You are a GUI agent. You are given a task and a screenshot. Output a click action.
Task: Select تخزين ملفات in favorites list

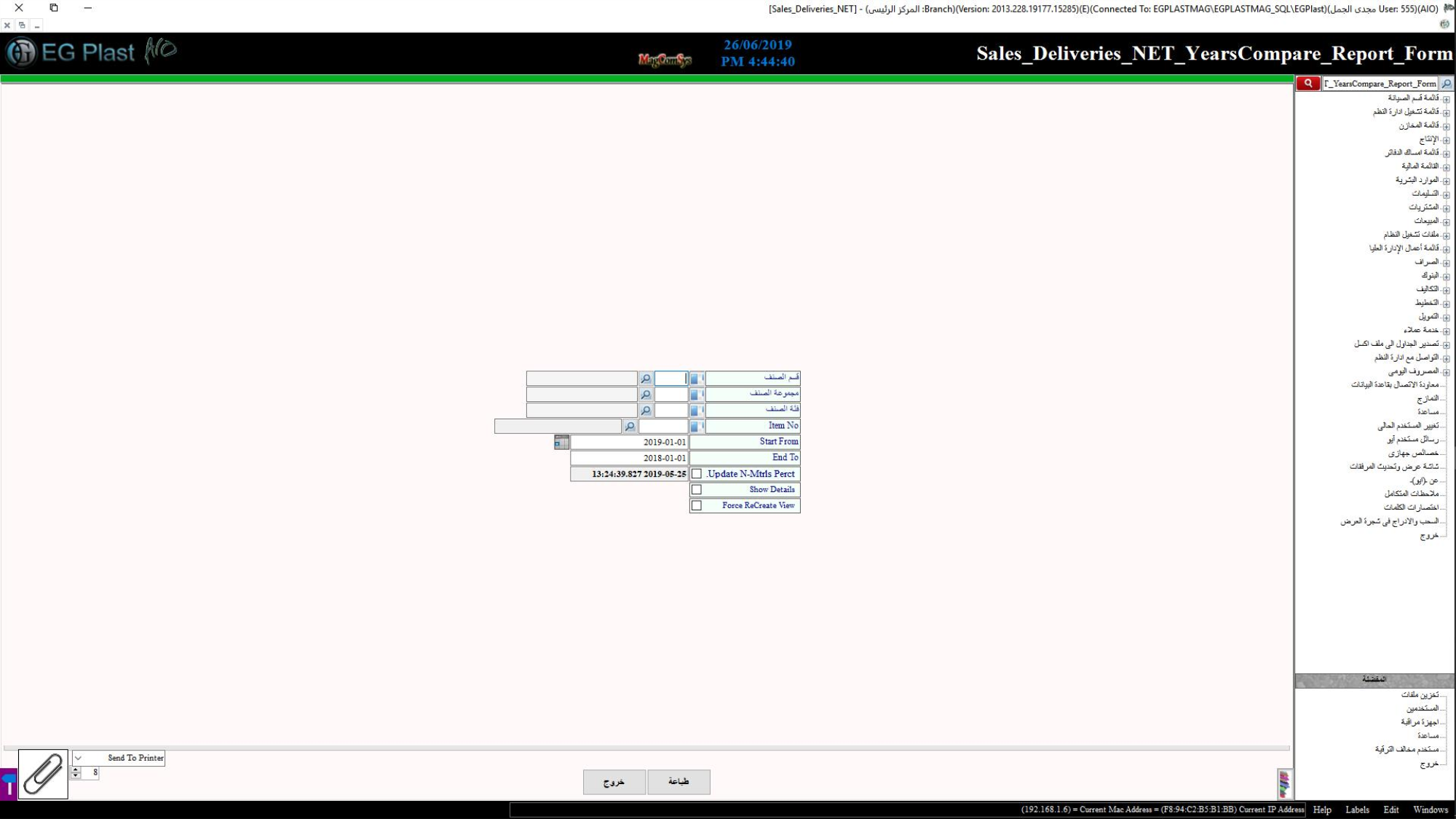pos(1420,695)
